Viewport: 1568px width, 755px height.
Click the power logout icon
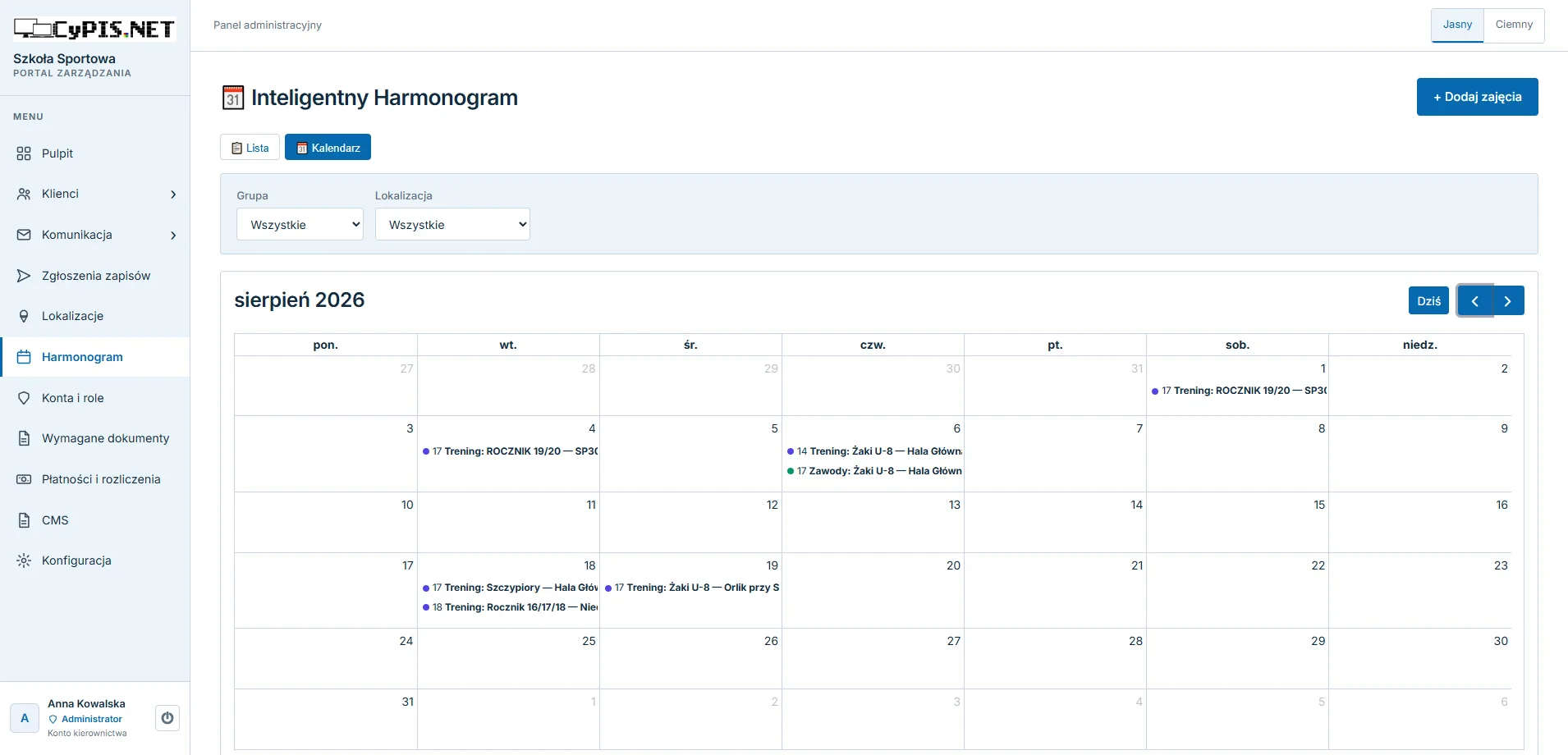pos(167,718)
